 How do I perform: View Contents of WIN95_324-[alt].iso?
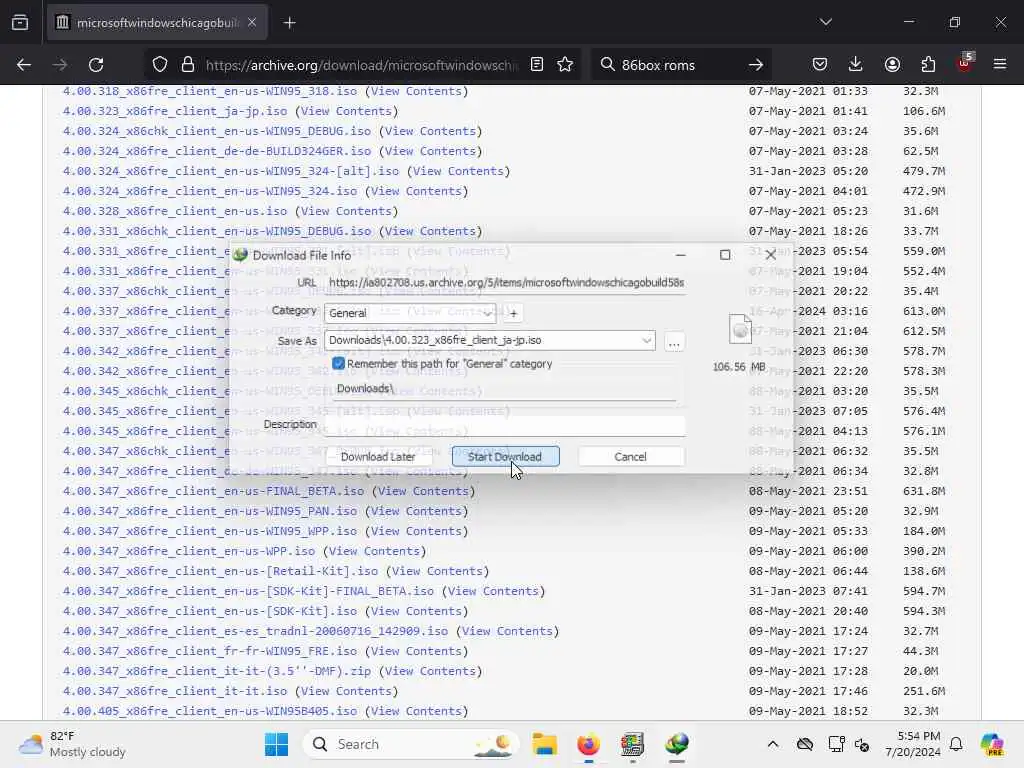click(458, 171)
